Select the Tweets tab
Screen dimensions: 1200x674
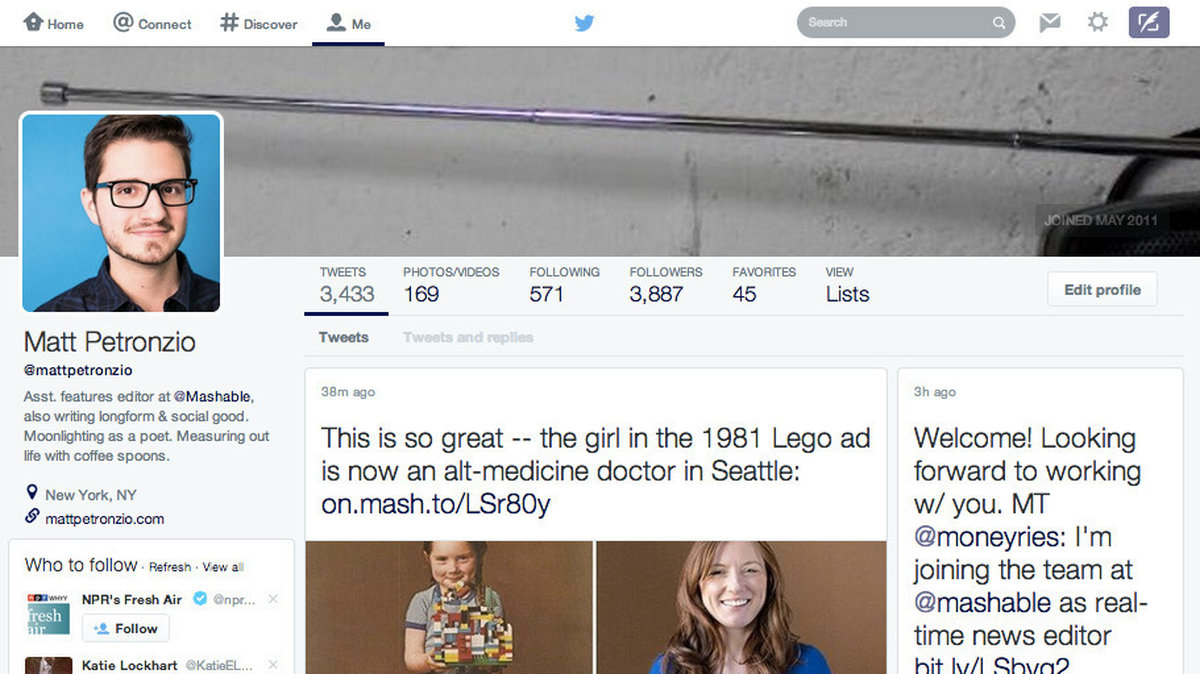344,337
